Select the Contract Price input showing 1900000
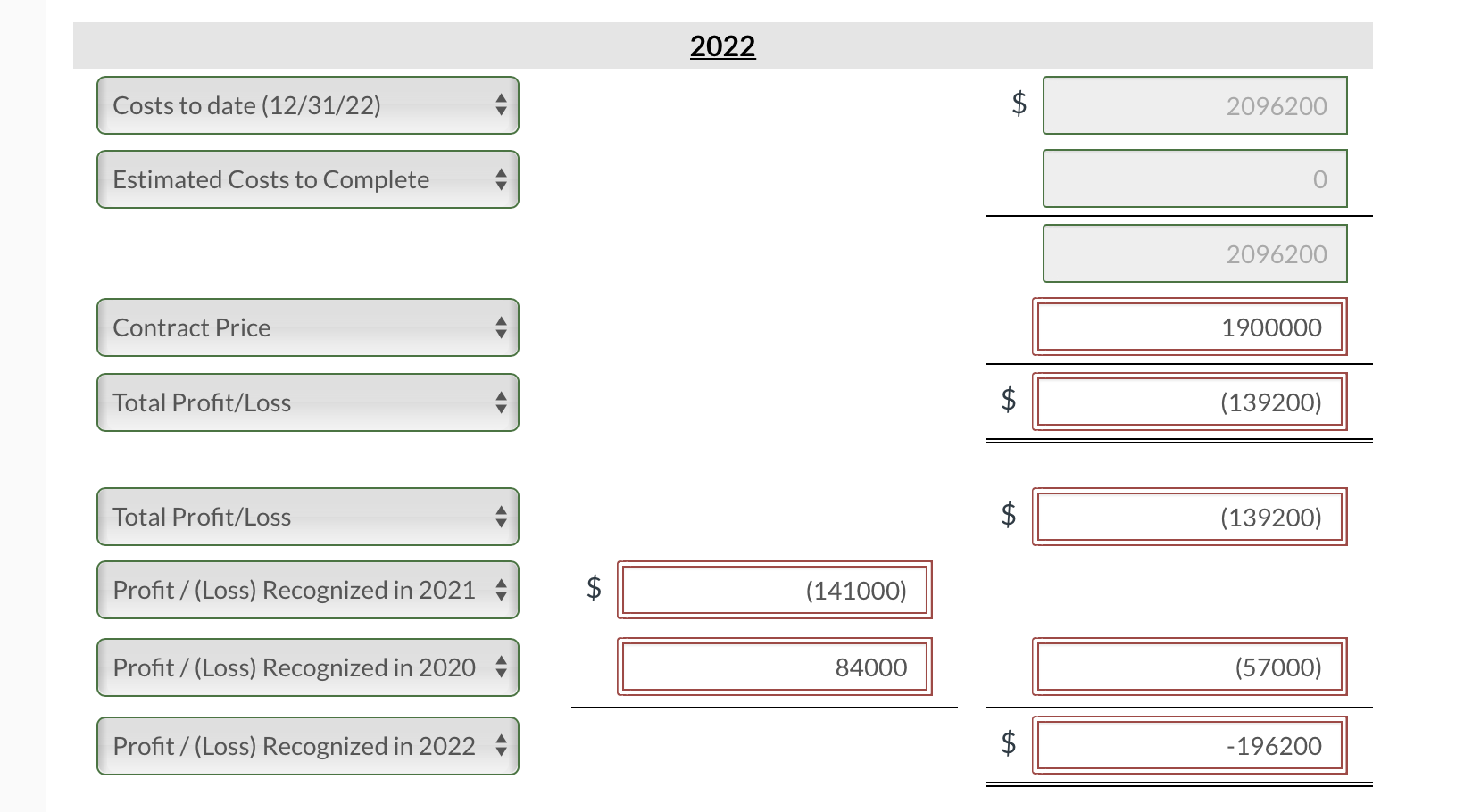Screen dimensions: 1464x812 tap(1189, 327)
